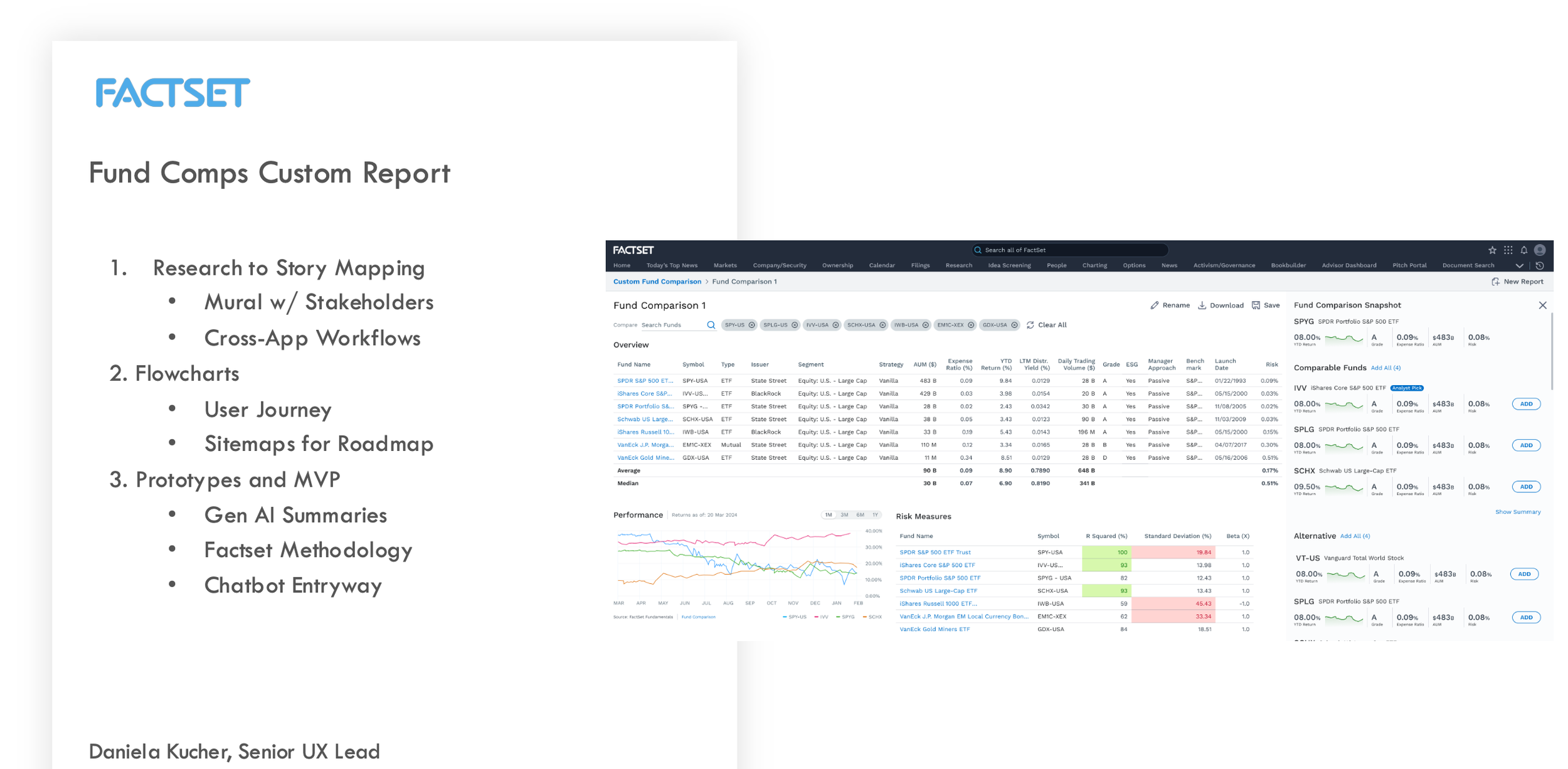Click the Analyst Pick badge

1407,388
